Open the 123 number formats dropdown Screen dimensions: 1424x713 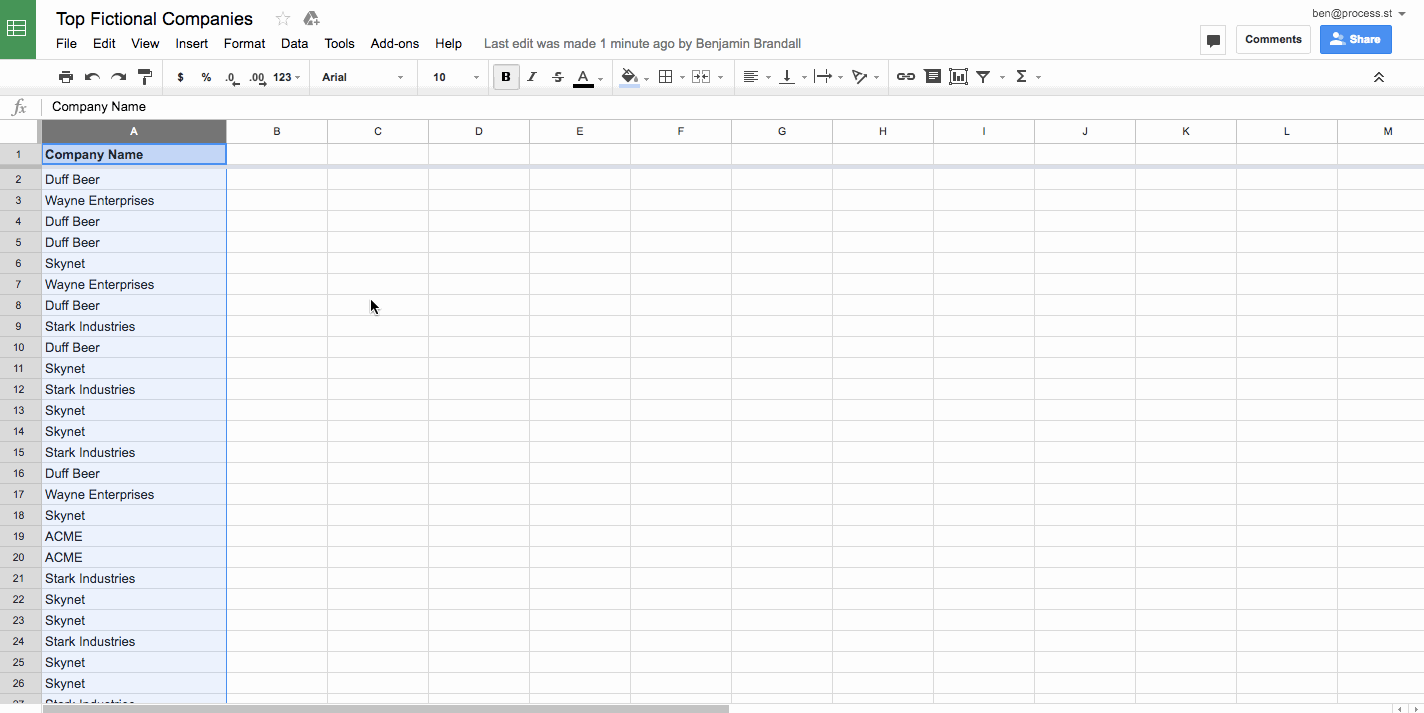[286, 77]
